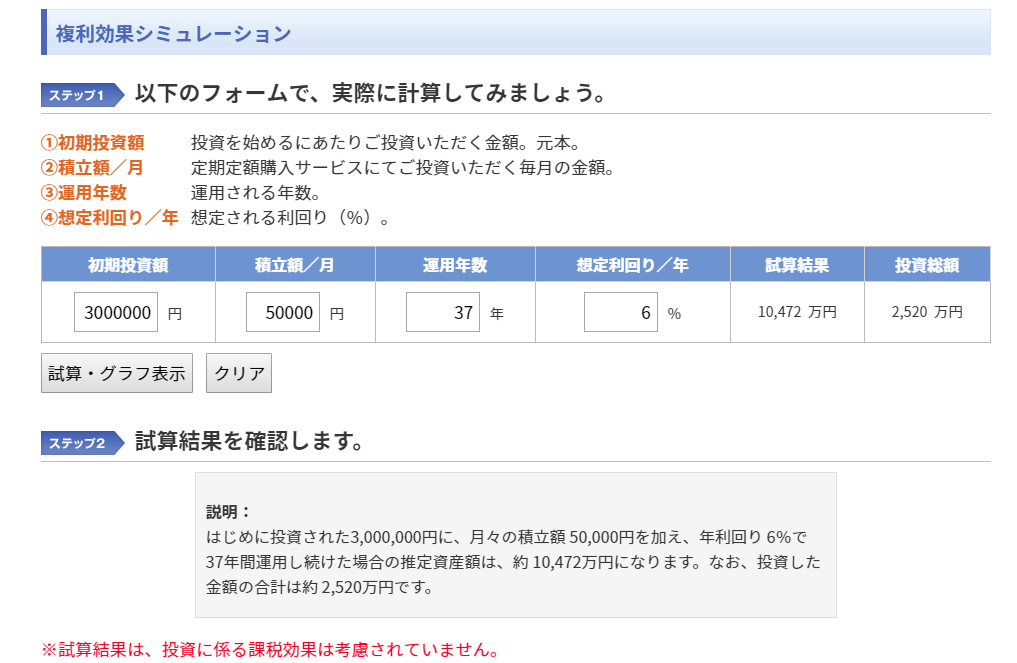Image resolution: width=1017 pixels, height=663 pixels.
Task: Click the 想定される利回り（%）description
Action: [291, 217]
